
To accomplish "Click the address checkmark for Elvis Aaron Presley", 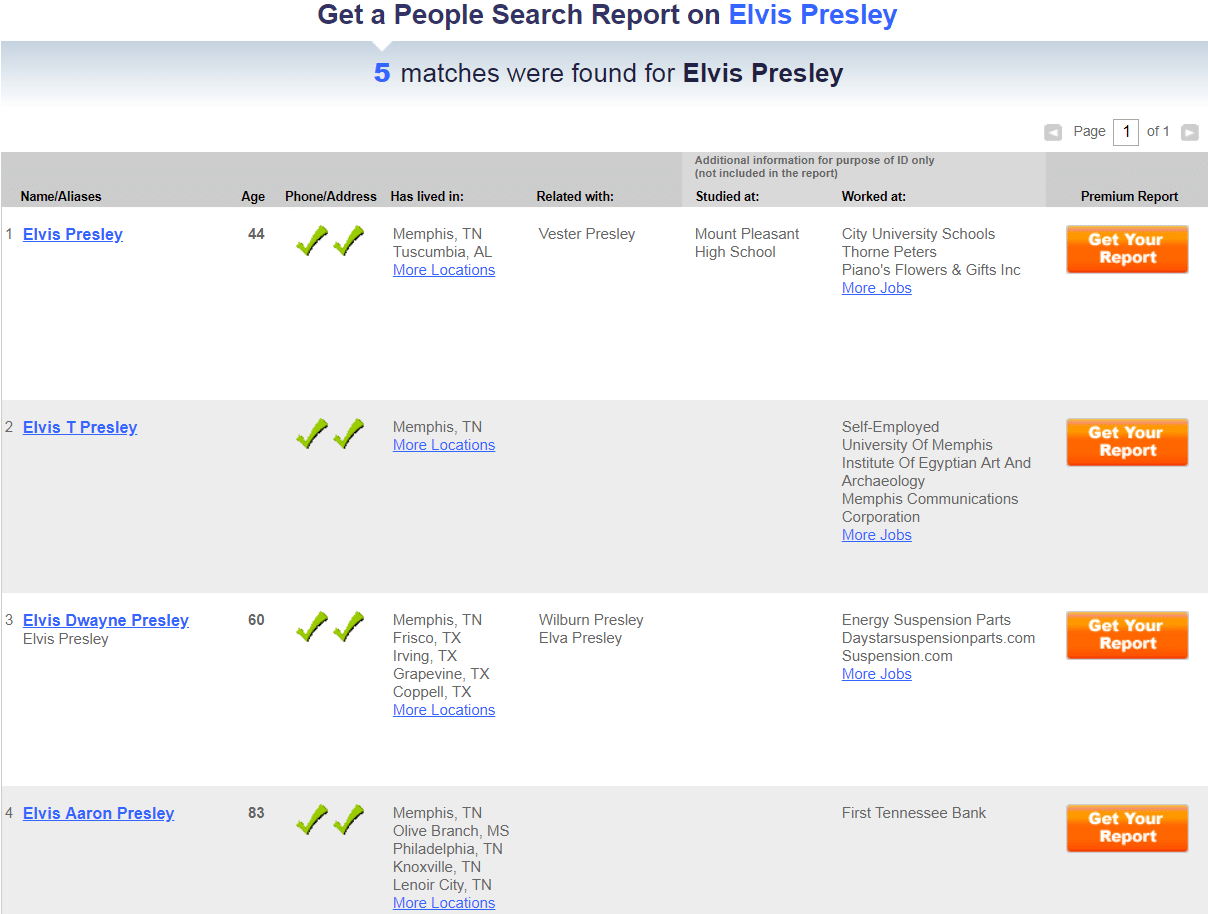I will click(x=349, y=819).
